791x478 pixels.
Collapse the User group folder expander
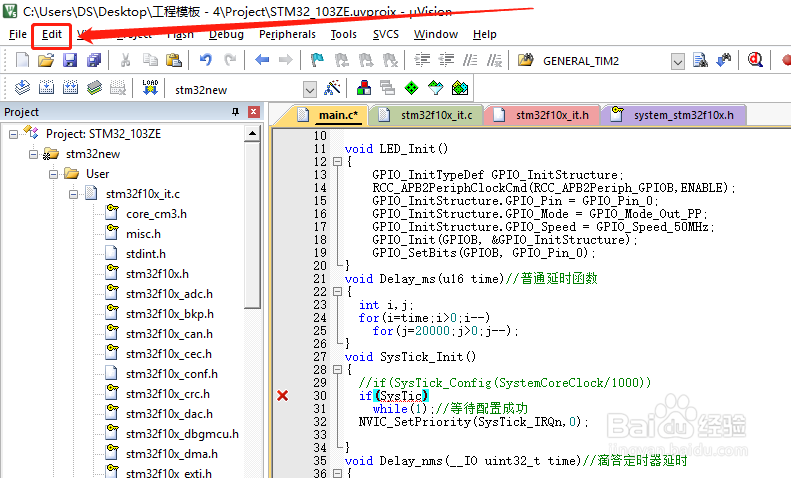tap(53, 174)
